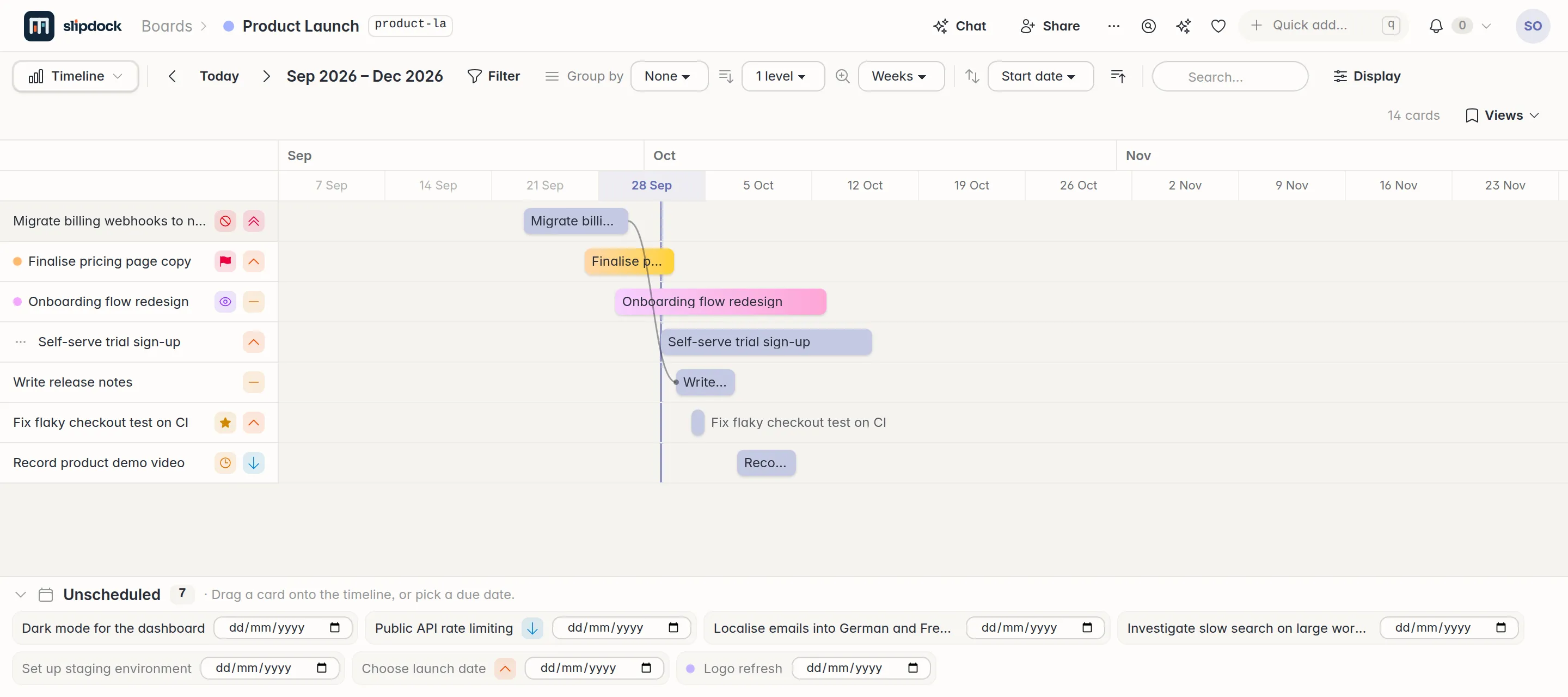The height and width of the screenshot is (697, 1568).
Task: Open the 1 level hierarchy dropdown
Action: (x=783, y=76)
